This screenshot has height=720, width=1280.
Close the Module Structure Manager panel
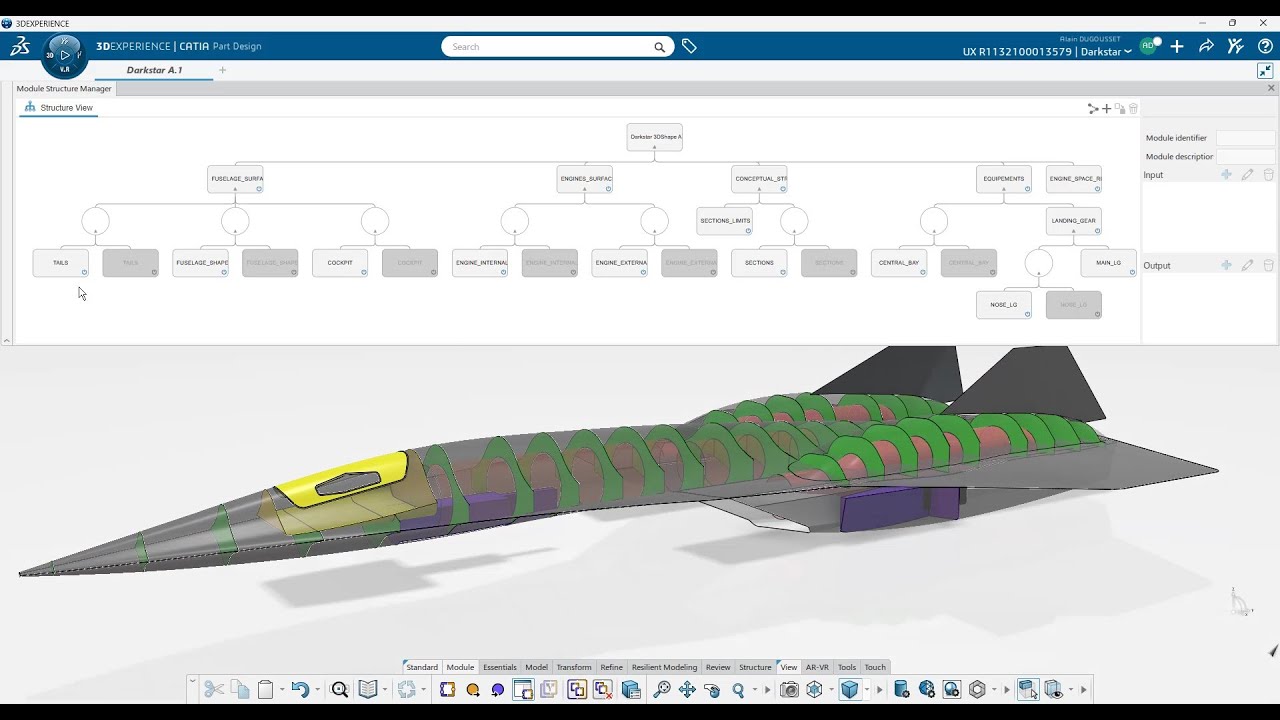[1271, 88]
